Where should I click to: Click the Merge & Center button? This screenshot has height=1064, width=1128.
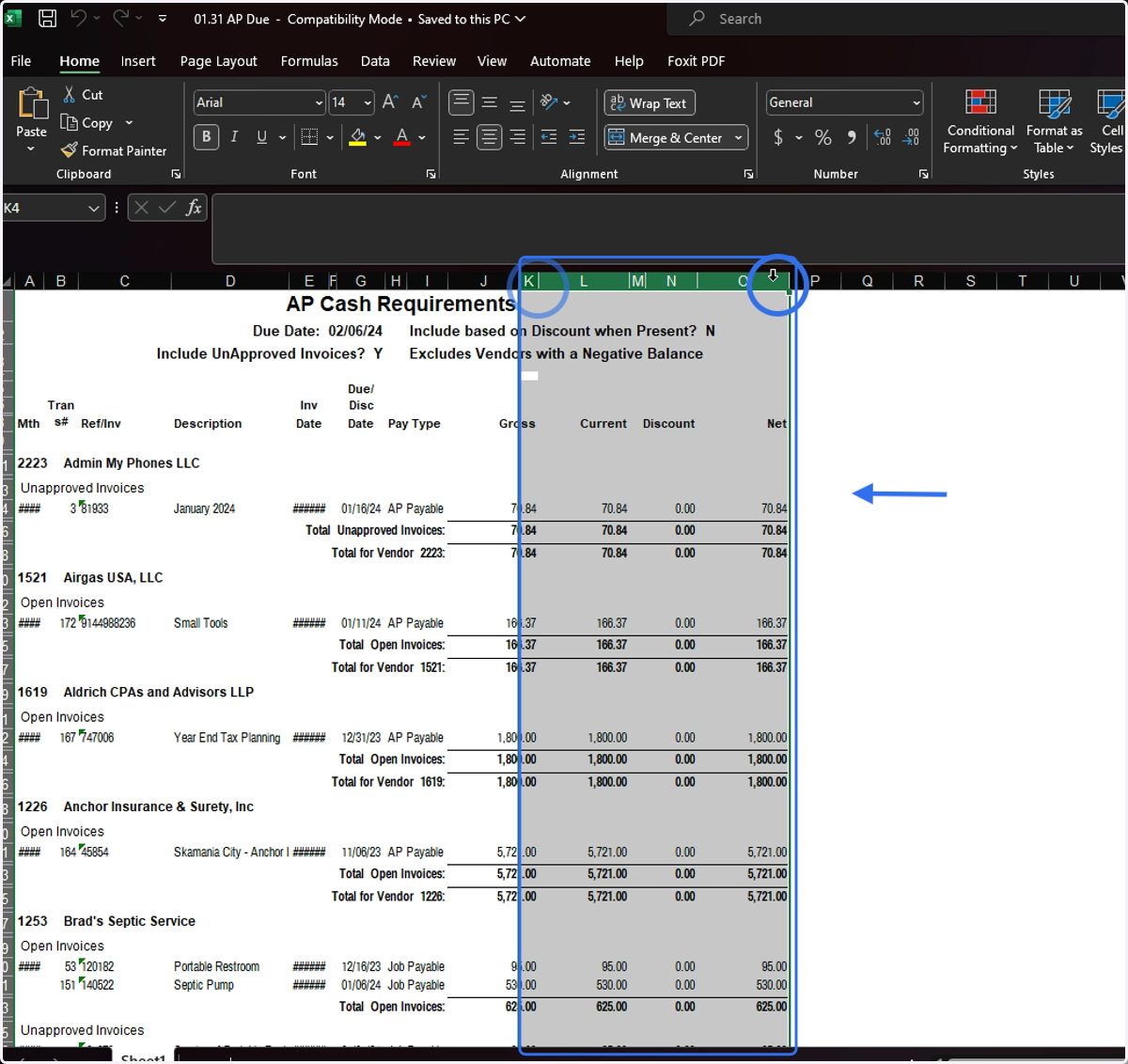point(666,137)
